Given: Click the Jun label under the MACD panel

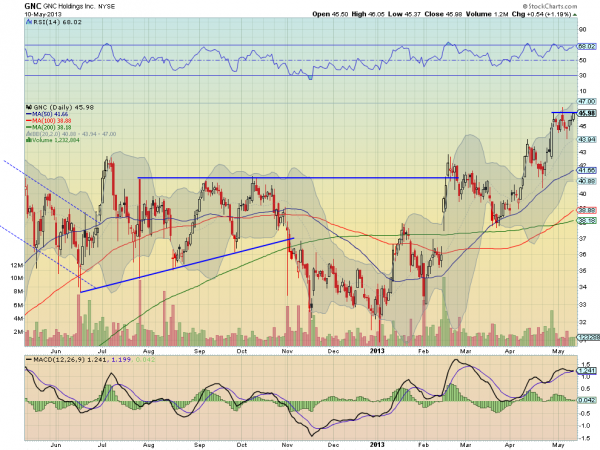Looking at the screenshot, I should point(56,445).
